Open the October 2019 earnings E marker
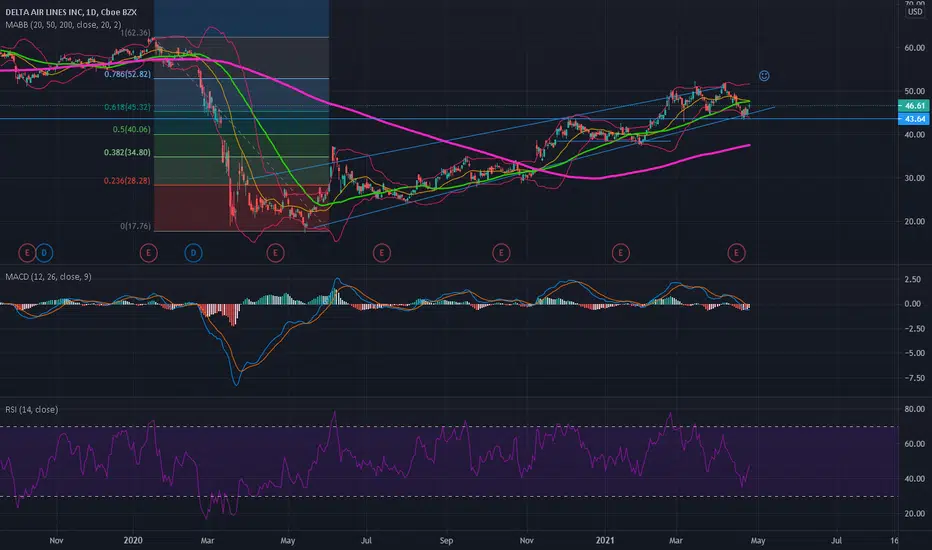This screenshot has height=550, width=932. point(27,253)
